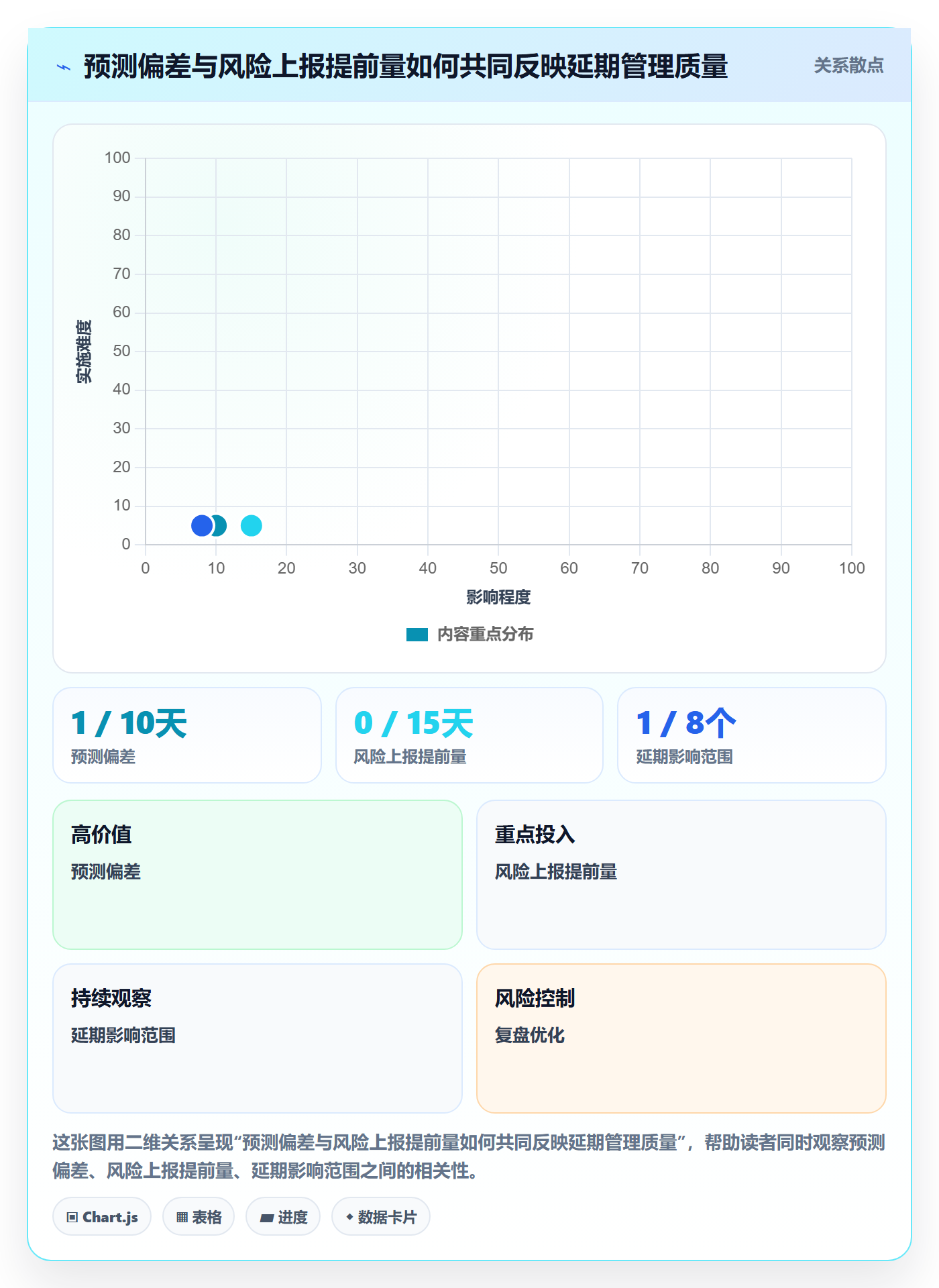Toggle the "内容重点分布" legend label
The image size is (939, 1288).
pos(485,635)
